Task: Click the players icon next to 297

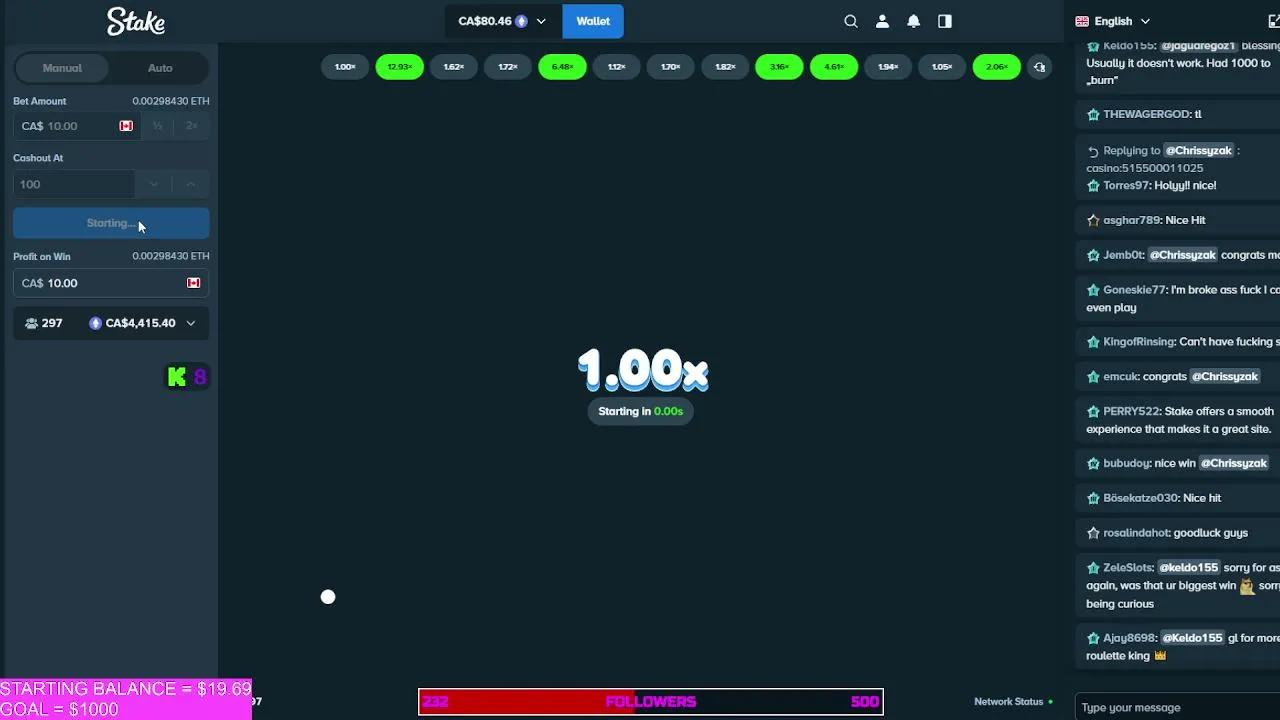Action: coord(31,323)
